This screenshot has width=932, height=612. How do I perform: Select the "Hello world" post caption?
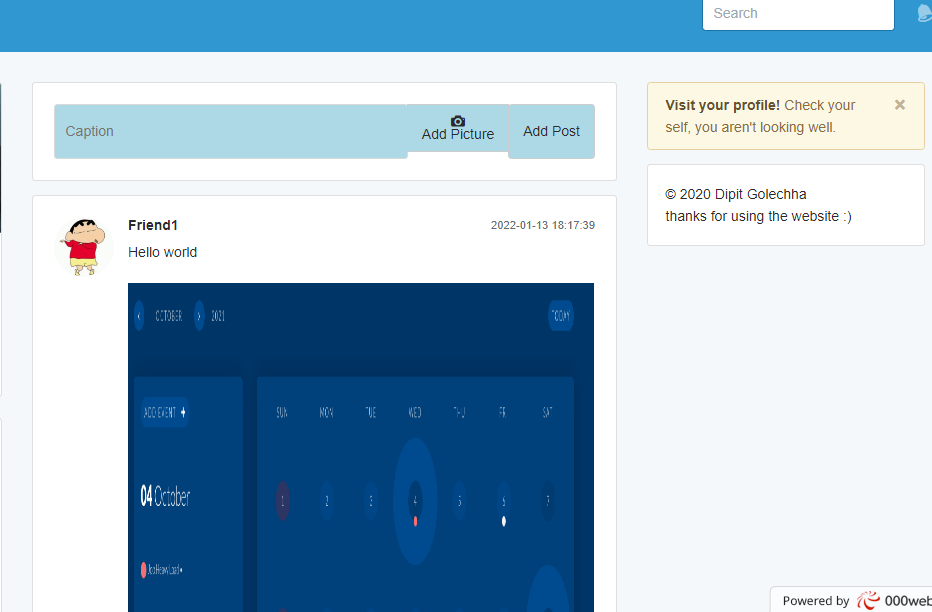tap(162, 253)
